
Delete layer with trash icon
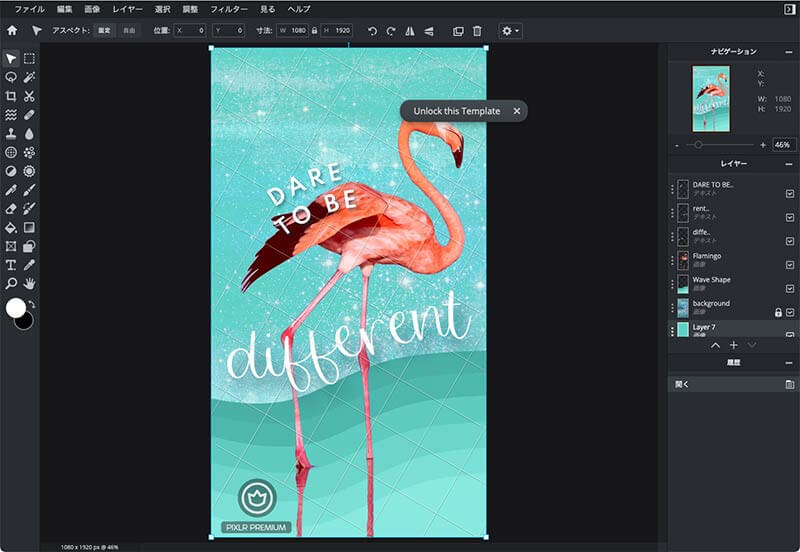tap(477, 31)
